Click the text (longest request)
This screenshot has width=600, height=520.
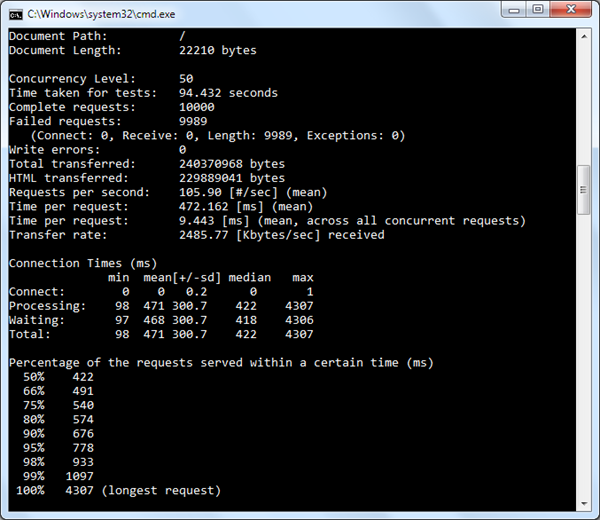161,491
